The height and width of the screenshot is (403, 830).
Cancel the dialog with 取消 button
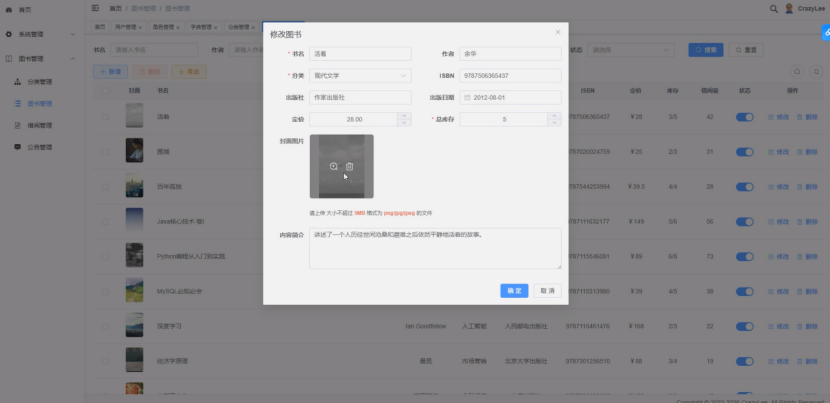pyautogui.click(x=547, y=291)
